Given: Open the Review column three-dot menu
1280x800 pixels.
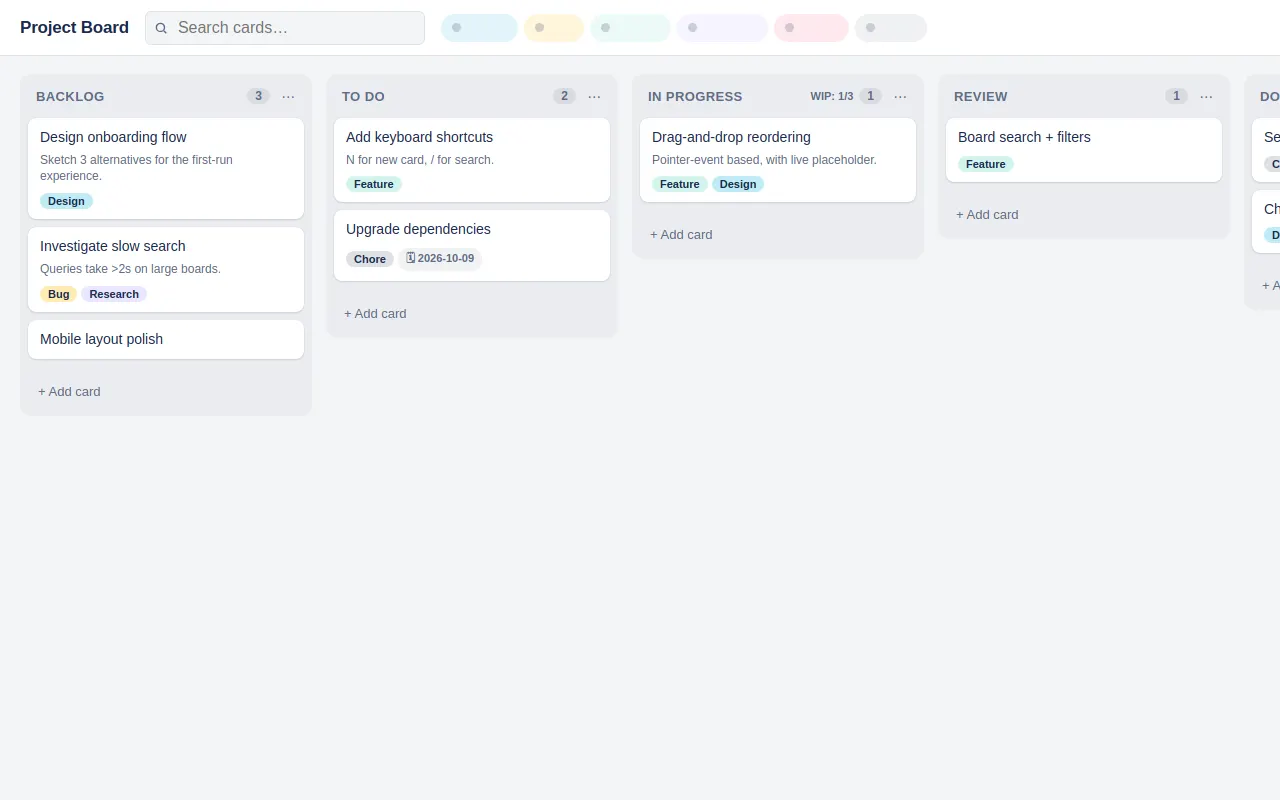Looking at the screenshot, I should 1207,97.
